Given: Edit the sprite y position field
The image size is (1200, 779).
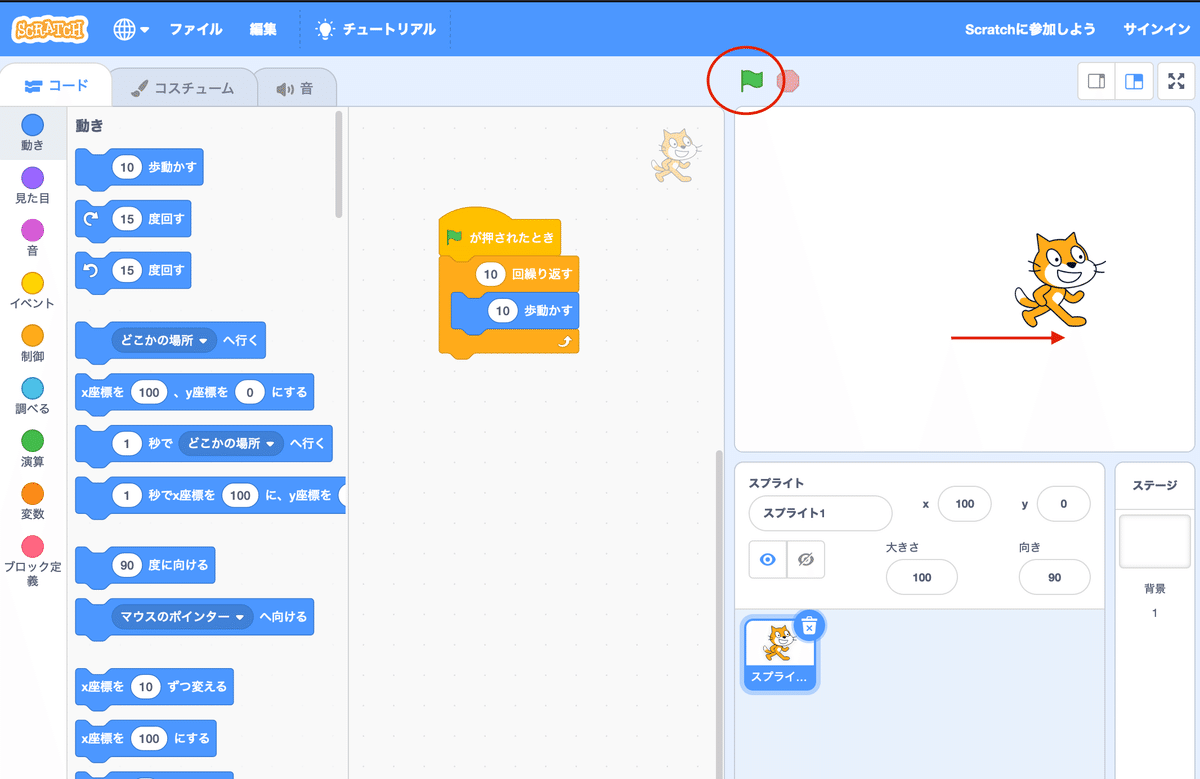Looking at the screenshot, I should pyautogui.click(x=1063, y=504).
